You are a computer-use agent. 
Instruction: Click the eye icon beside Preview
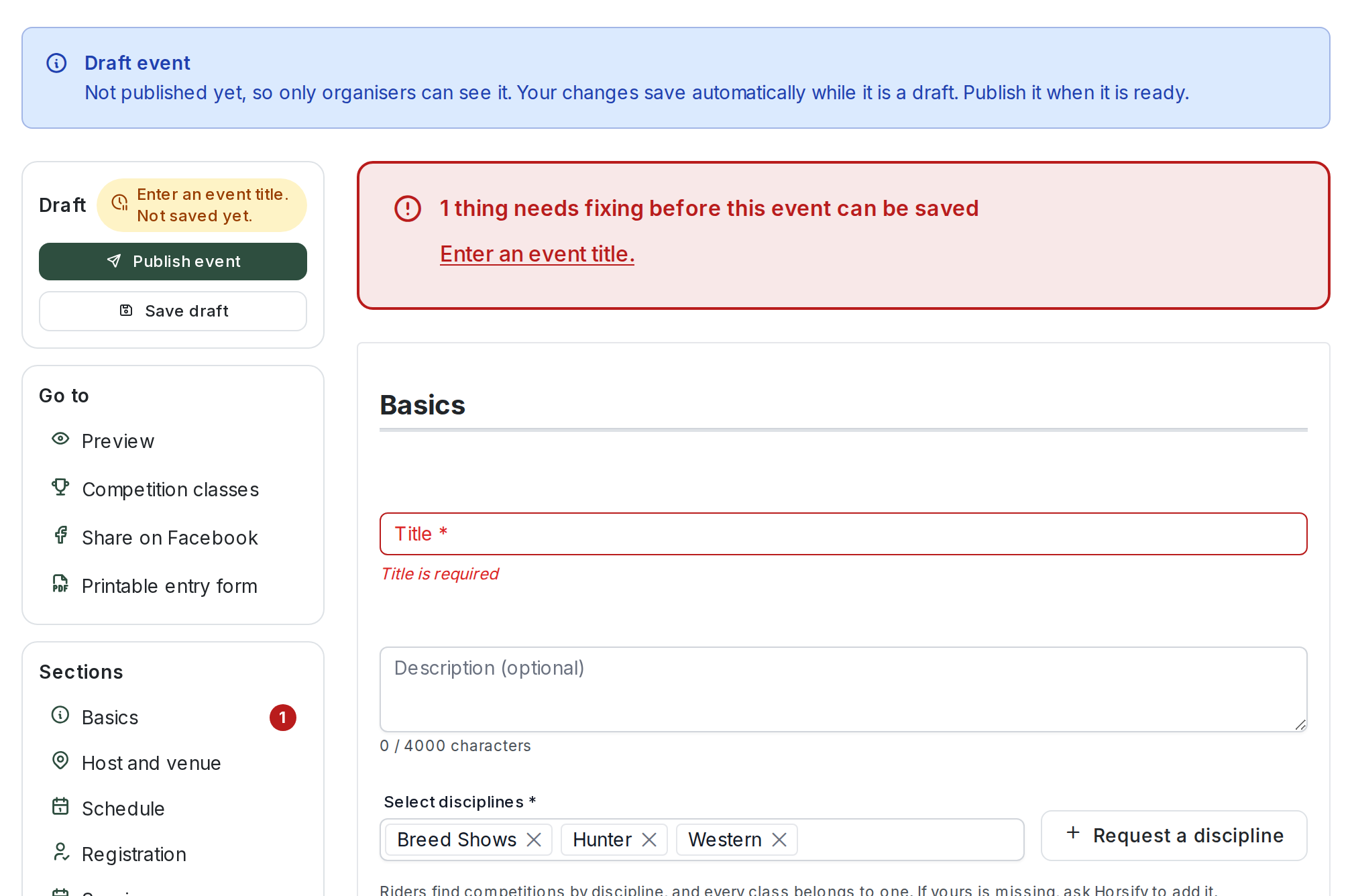click(60, 439)
